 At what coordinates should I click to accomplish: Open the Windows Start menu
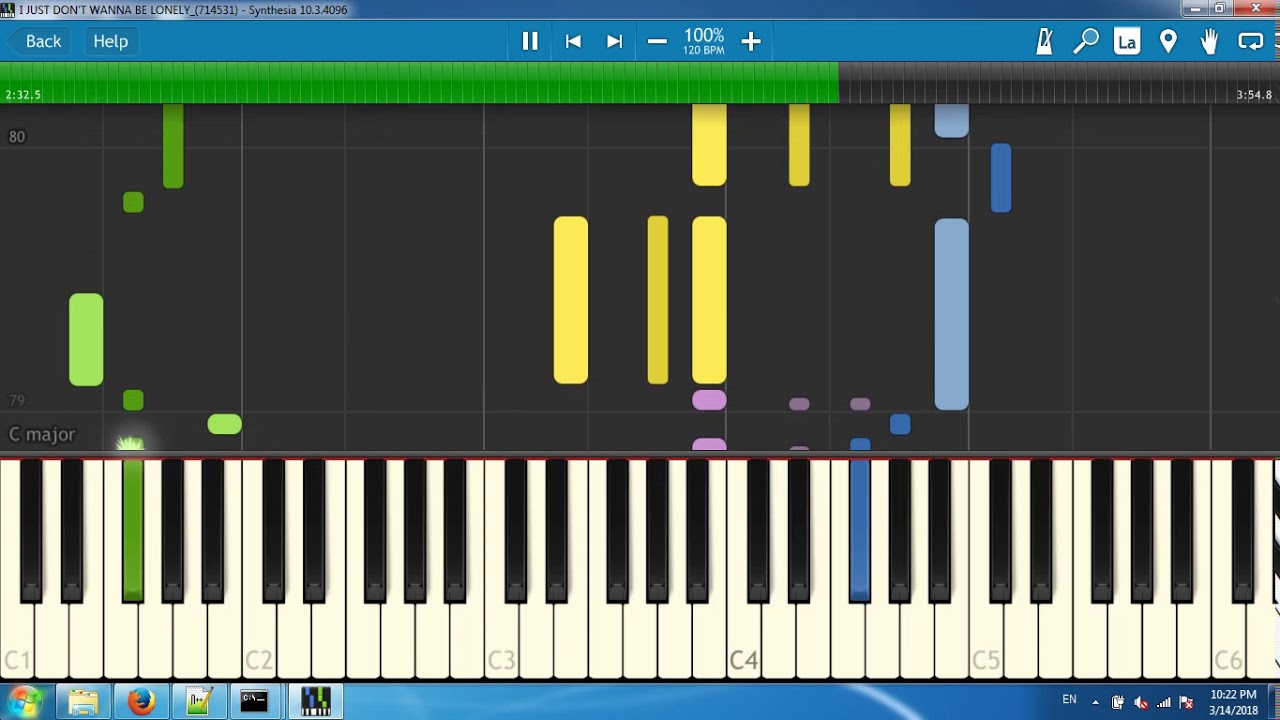pyautogui.click(x=24, y=702)
